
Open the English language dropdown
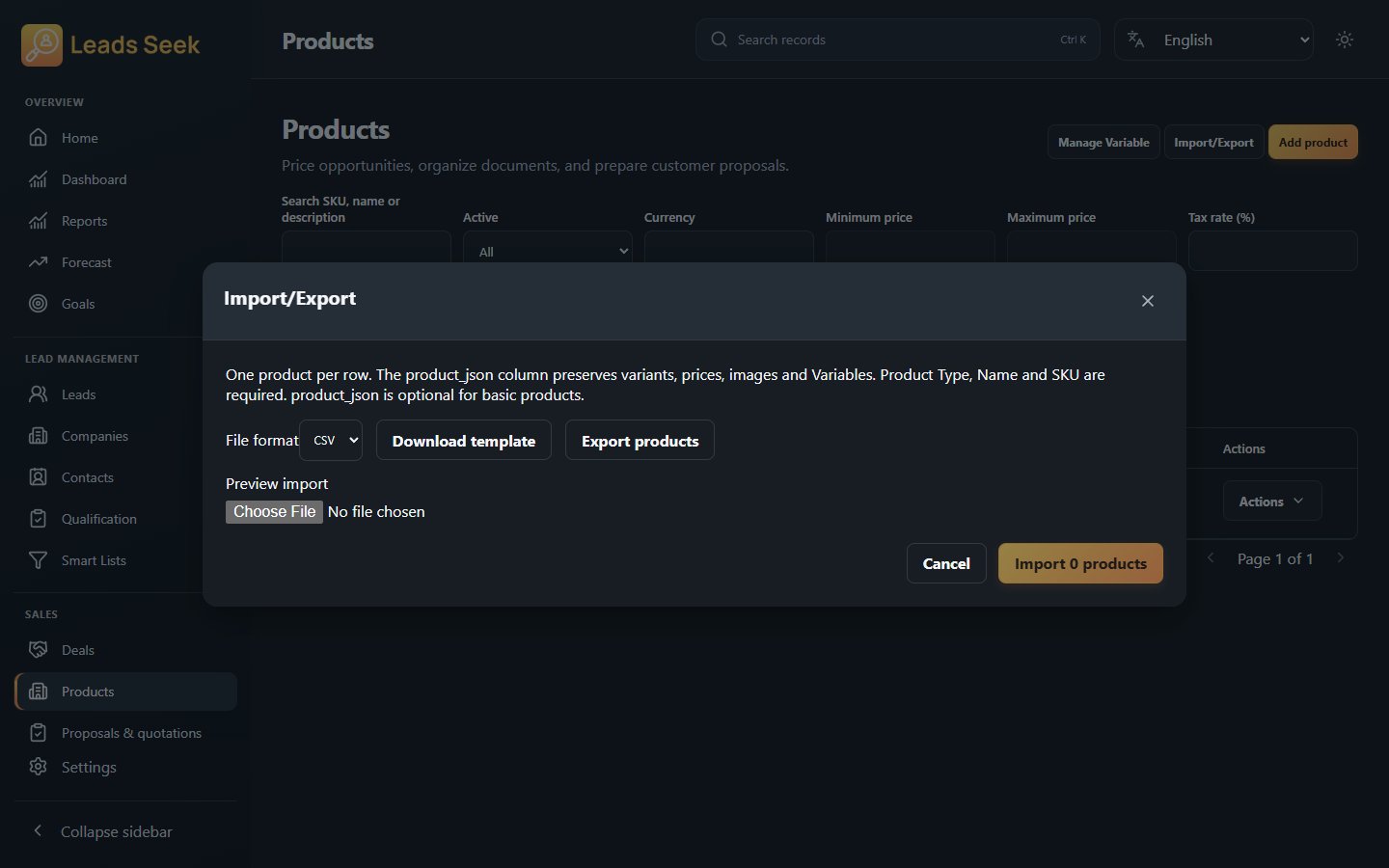pos(1213,40)
